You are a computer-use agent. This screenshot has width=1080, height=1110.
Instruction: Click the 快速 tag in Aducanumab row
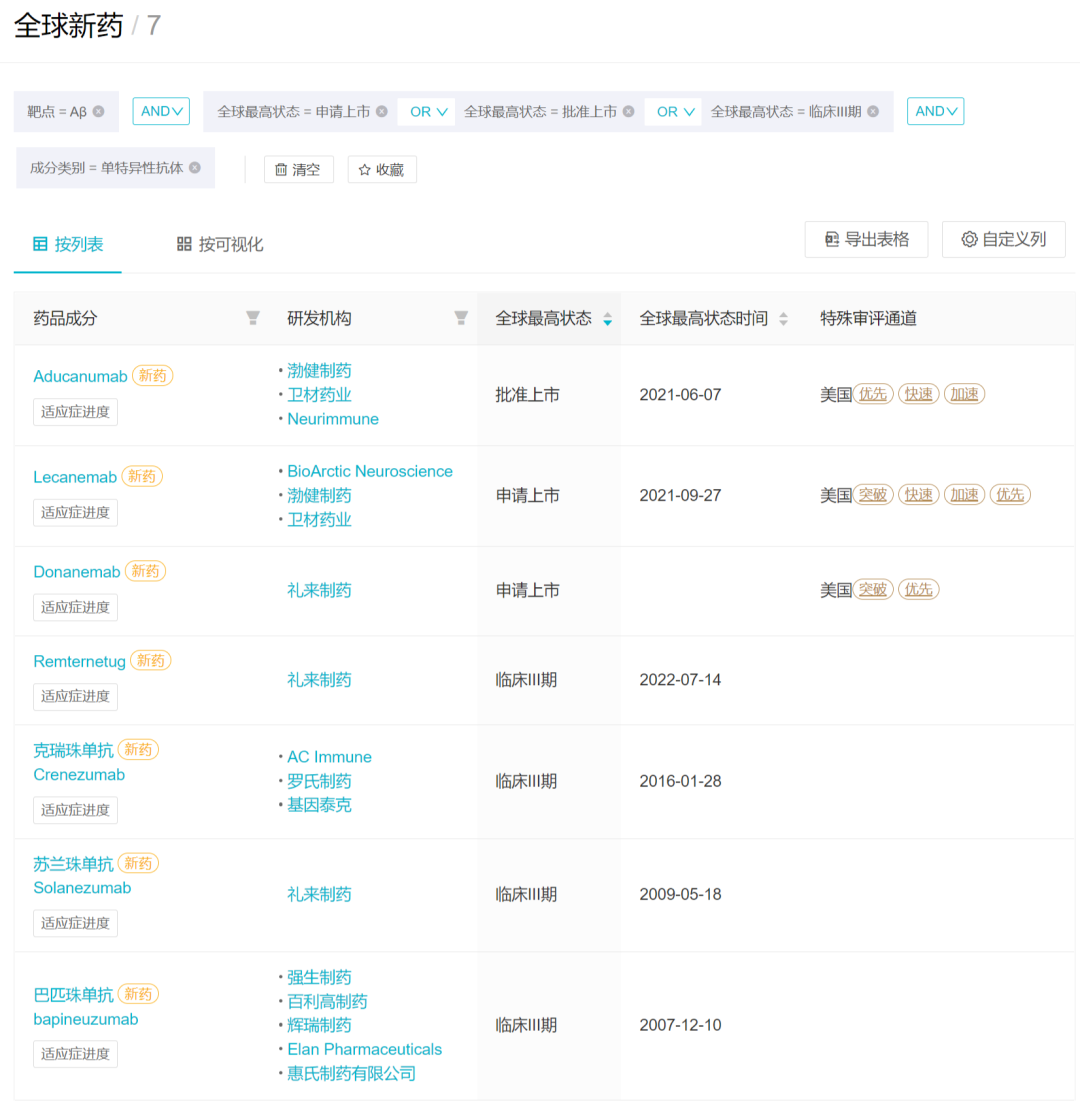point(919,394)
